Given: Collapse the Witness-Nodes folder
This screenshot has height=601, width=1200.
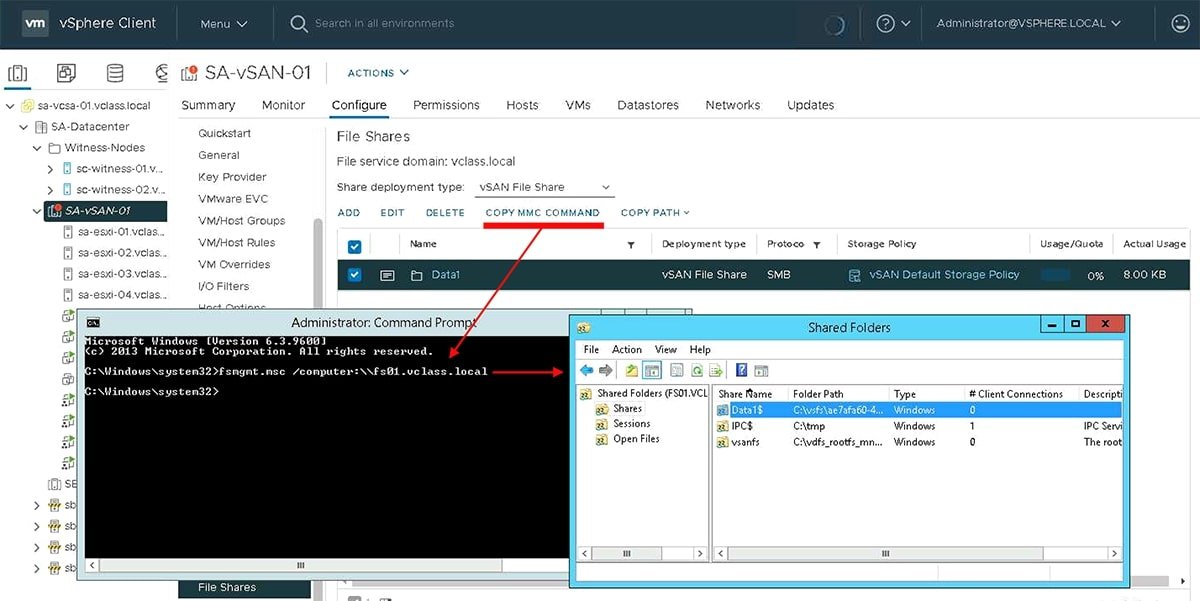Looking at the screenshot, I should click(x=38, y=147).
